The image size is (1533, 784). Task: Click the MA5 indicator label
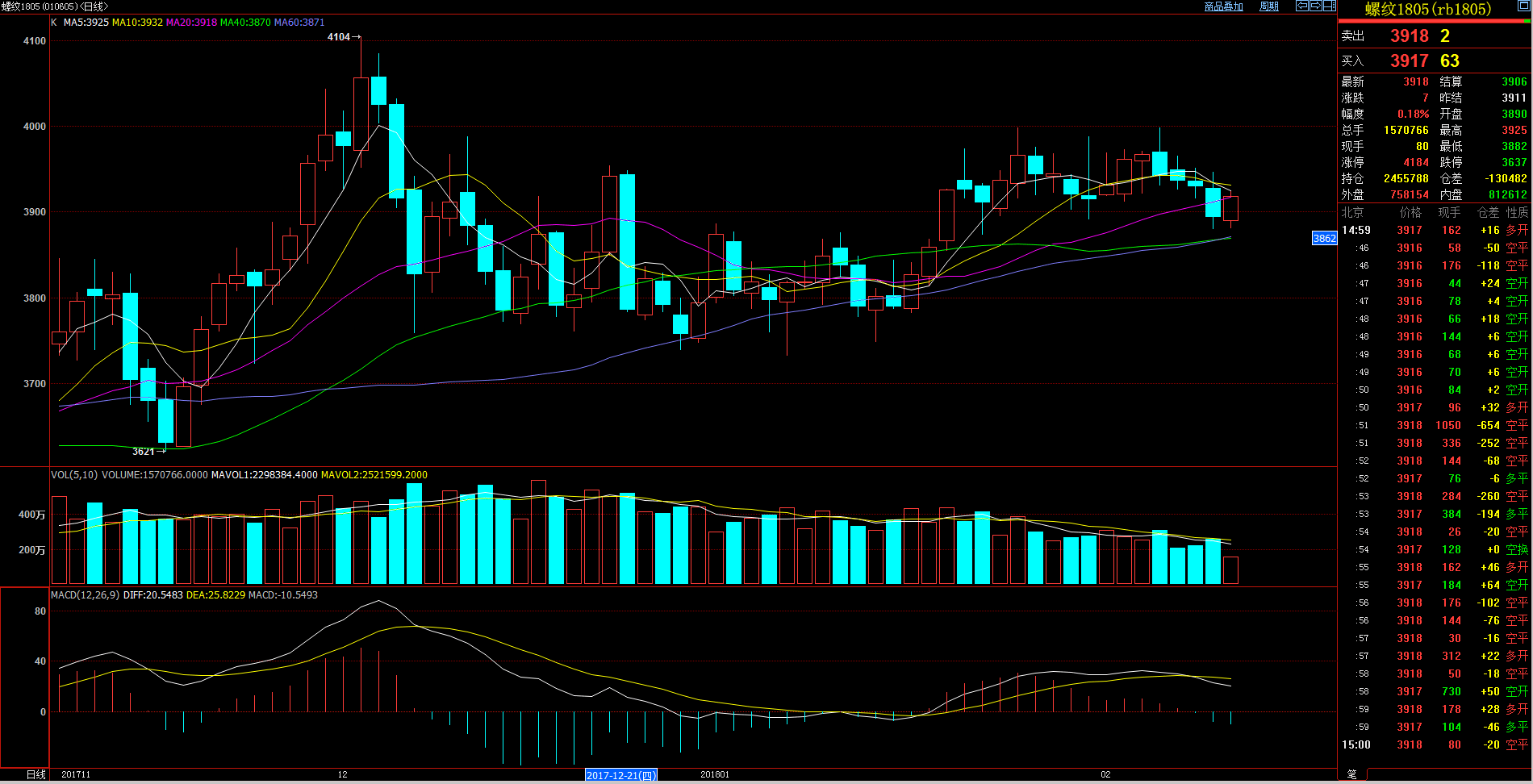pos(86,23)
